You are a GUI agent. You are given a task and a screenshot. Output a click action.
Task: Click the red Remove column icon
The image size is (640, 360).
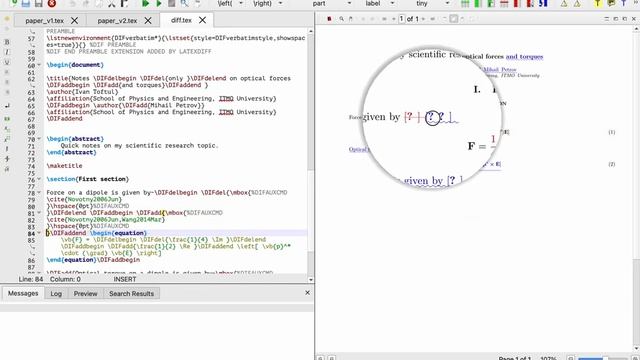point(517,3)
